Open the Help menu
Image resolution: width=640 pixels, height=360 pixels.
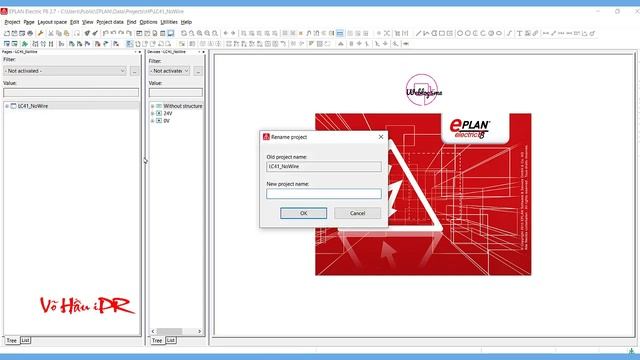coord(186,22)
